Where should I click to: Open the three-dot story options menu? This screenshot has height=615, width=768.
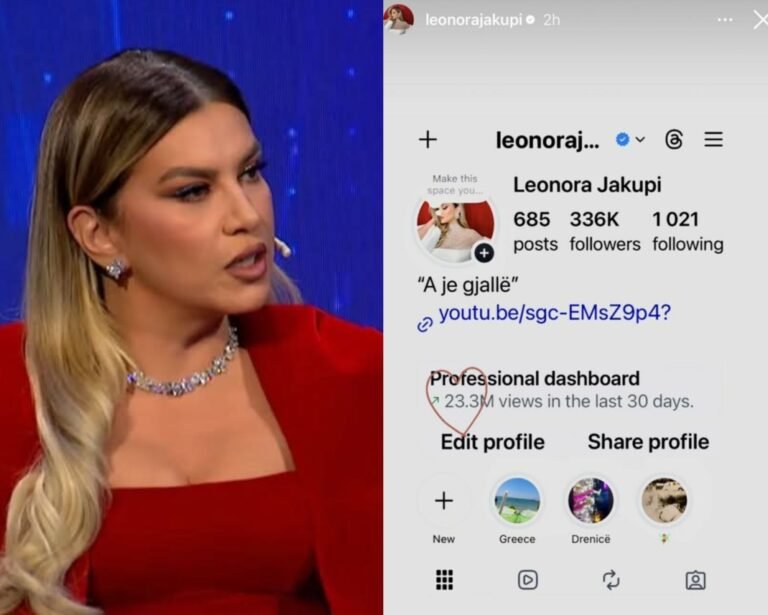point(725,20)
